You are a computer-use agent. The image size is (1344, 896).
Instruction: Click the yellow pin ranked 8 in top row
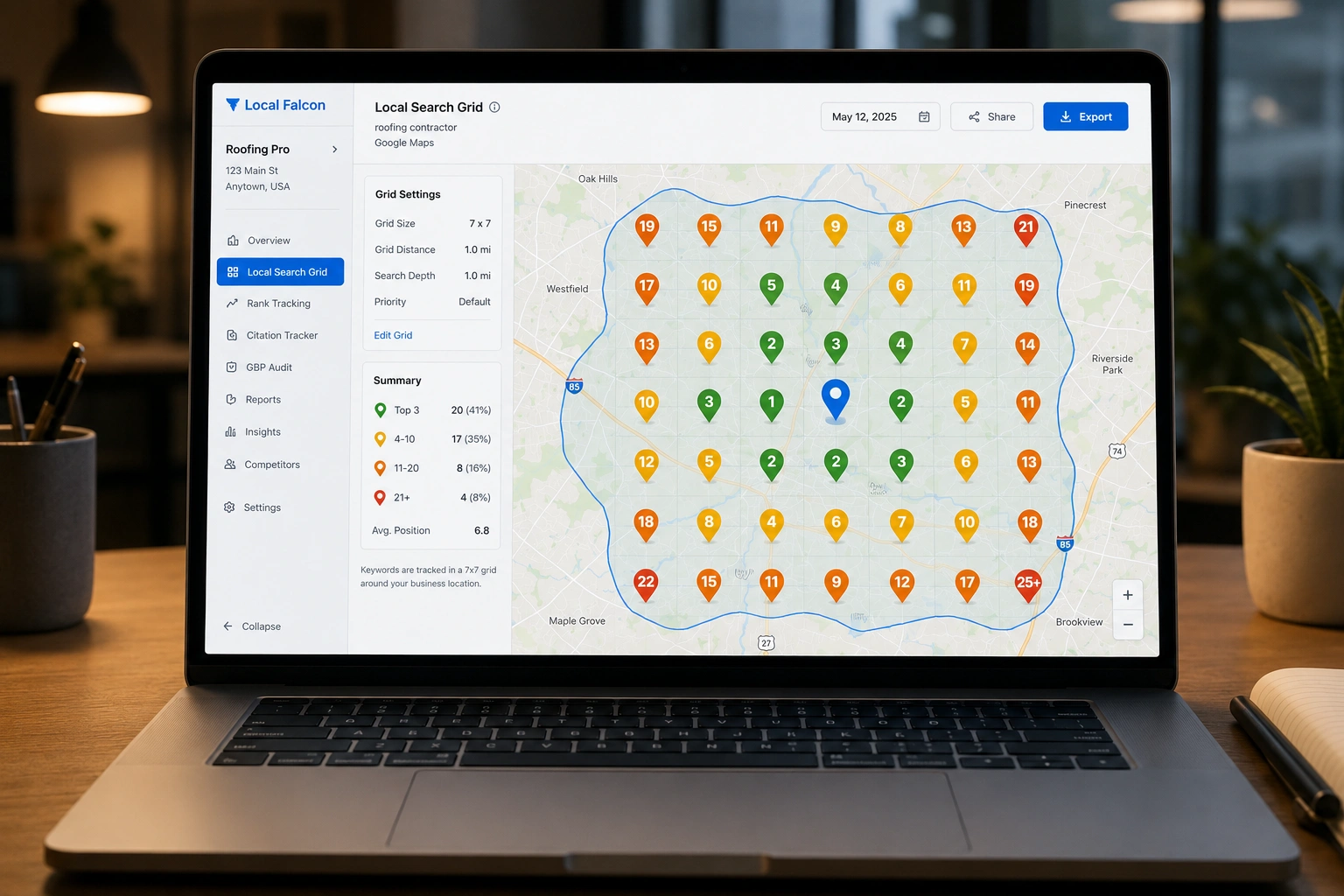[x=900, y=229]
